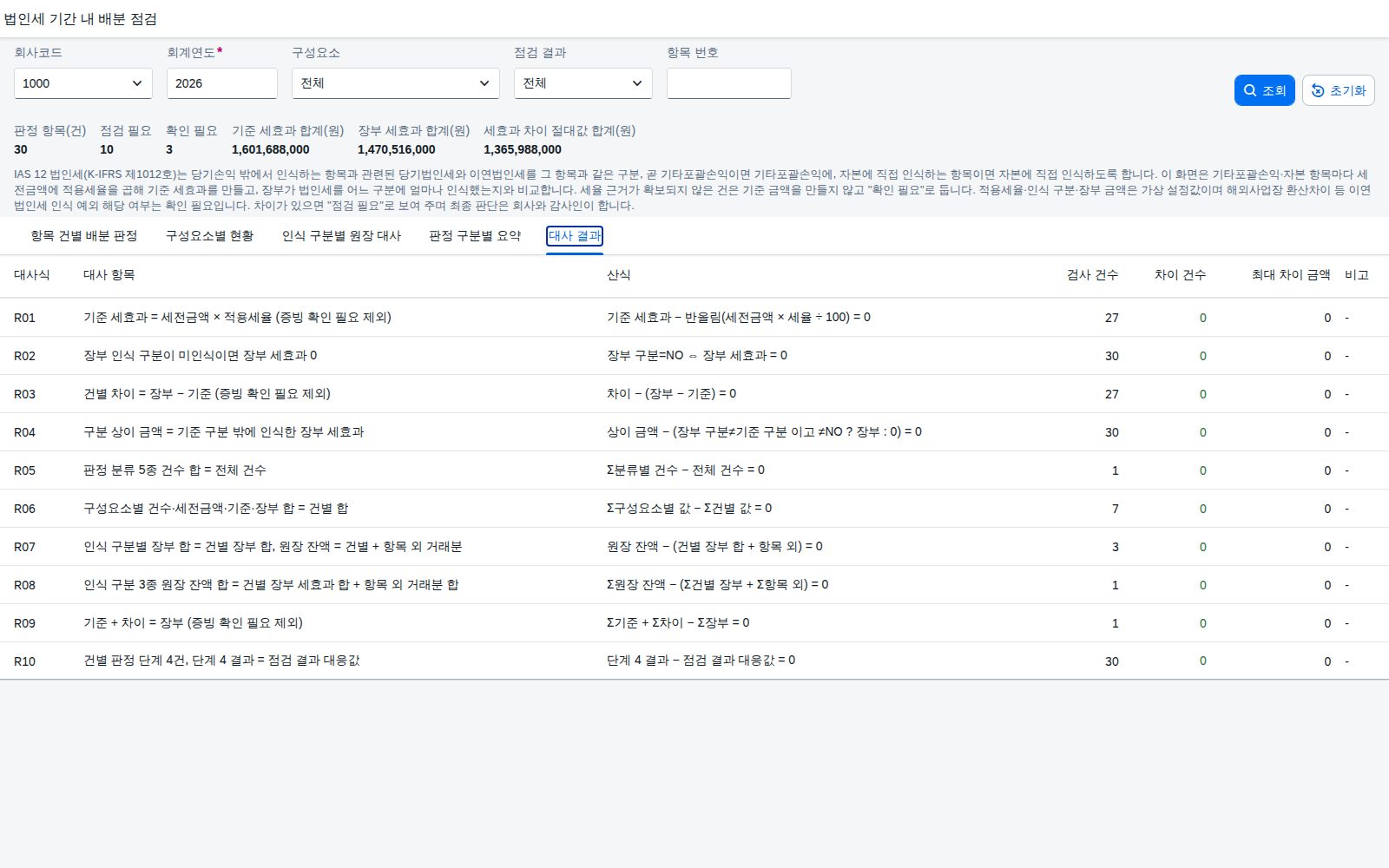Focus the 항목 번호 input field

point(729,83)
